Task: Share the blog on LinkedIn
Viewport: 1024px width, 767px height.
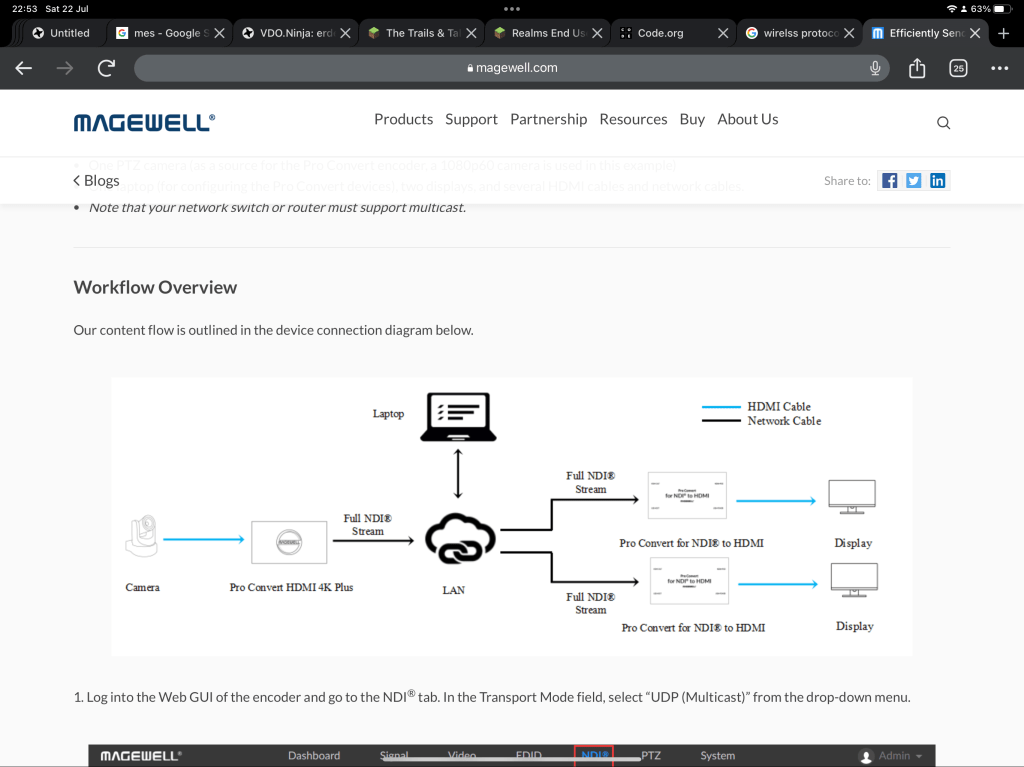Action: tap(938, 181)
